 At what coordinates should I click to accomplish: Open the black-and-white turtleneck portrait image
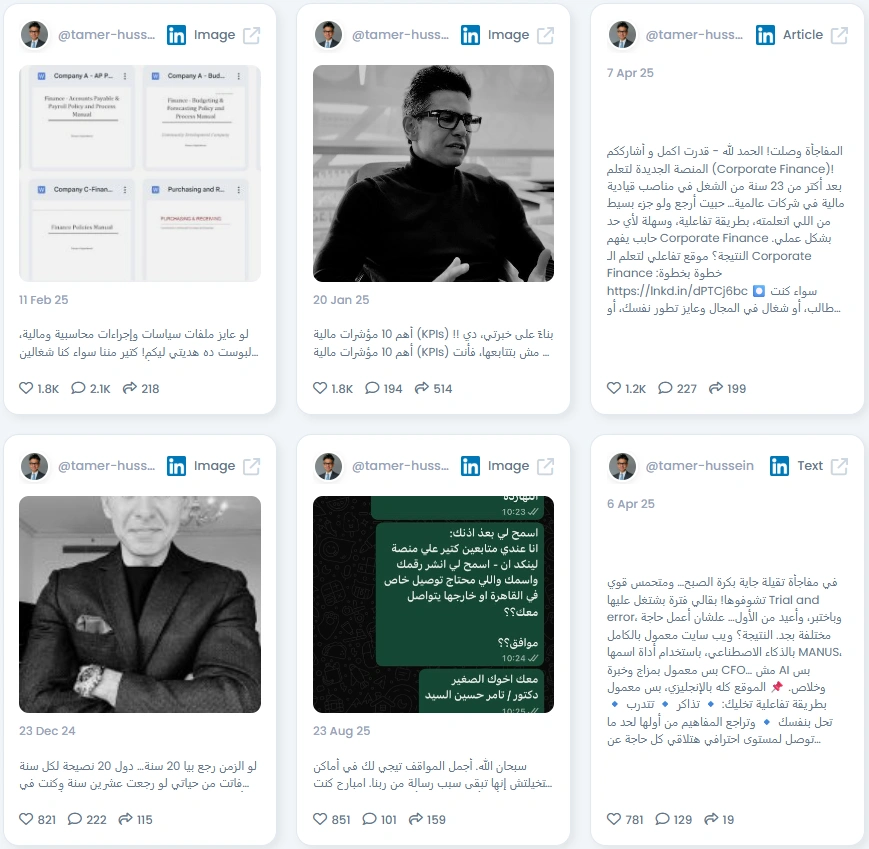(433, 173)
